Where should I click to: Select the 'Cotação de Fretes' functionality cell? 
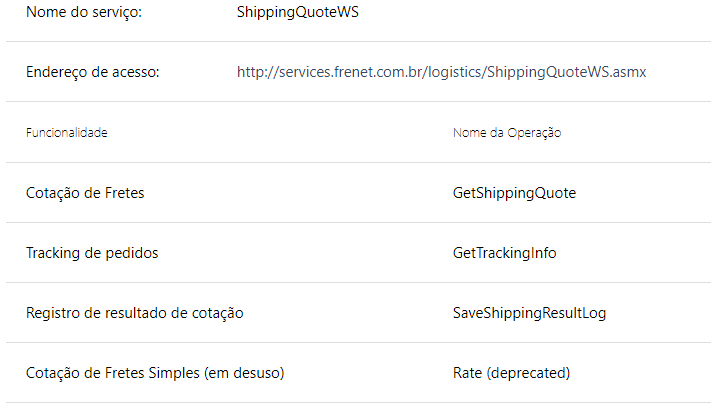85,193
